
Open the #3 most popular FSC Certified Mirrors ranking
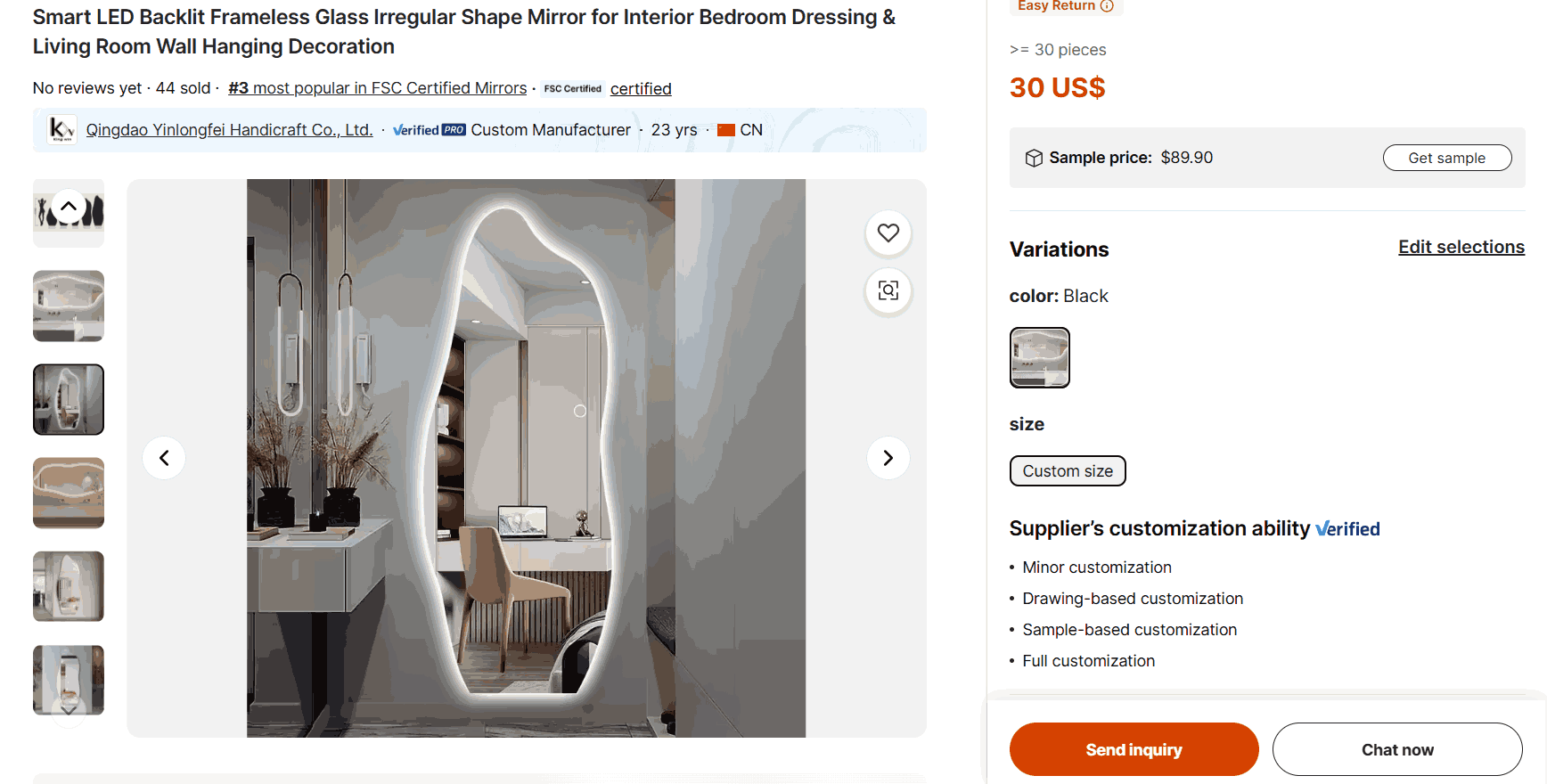(x=378, y=88)
